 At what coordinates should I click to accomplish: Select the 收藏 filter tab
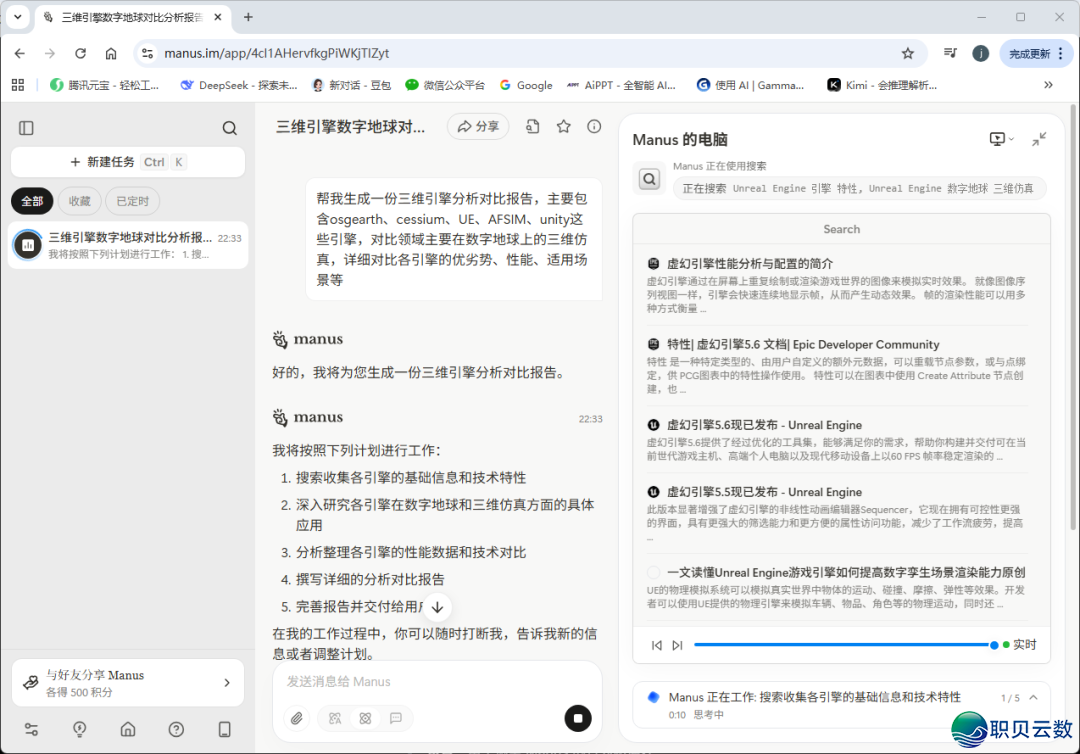click(x=79, y=201)
